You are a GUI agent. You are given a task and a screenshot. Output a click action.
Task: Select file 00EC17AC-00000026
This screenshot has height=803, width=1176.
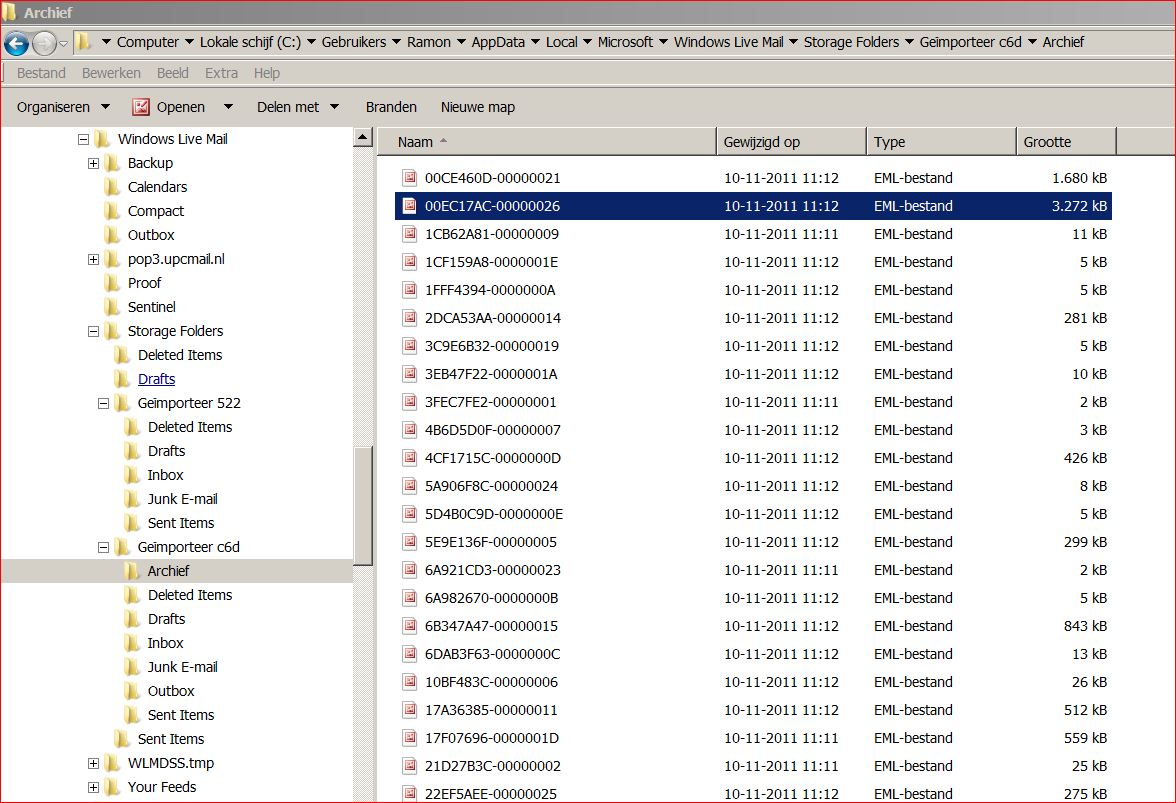coord(753,206)
